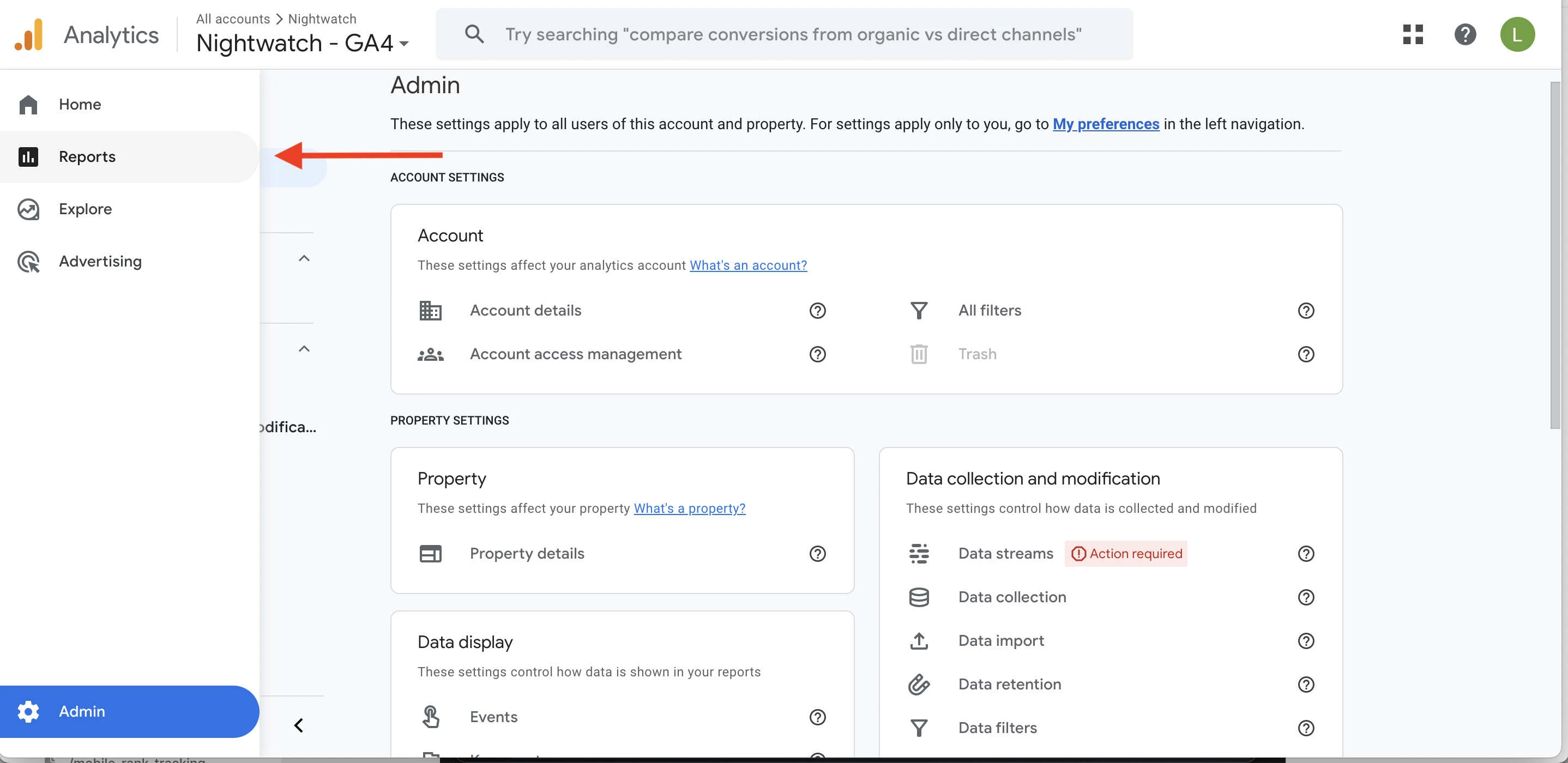Go to Reports in left navigation
This screenshot has height=763, width=1568.
point(87,157)
